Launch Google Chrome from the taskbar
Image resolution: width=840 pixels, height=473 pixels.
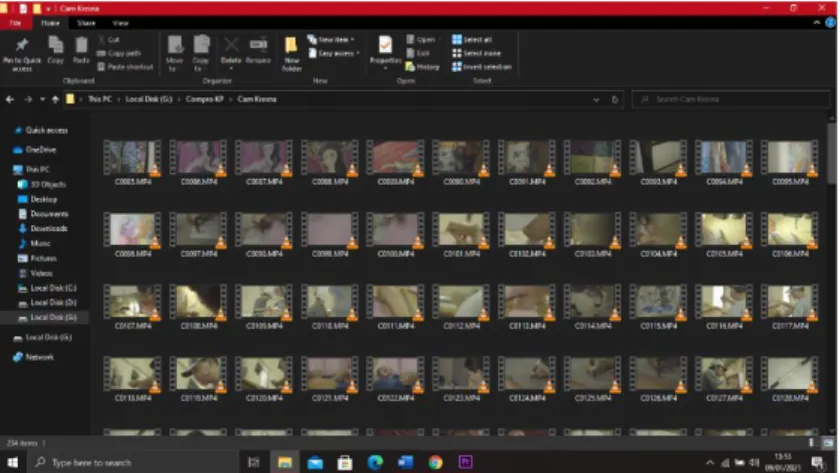point(436,462)
